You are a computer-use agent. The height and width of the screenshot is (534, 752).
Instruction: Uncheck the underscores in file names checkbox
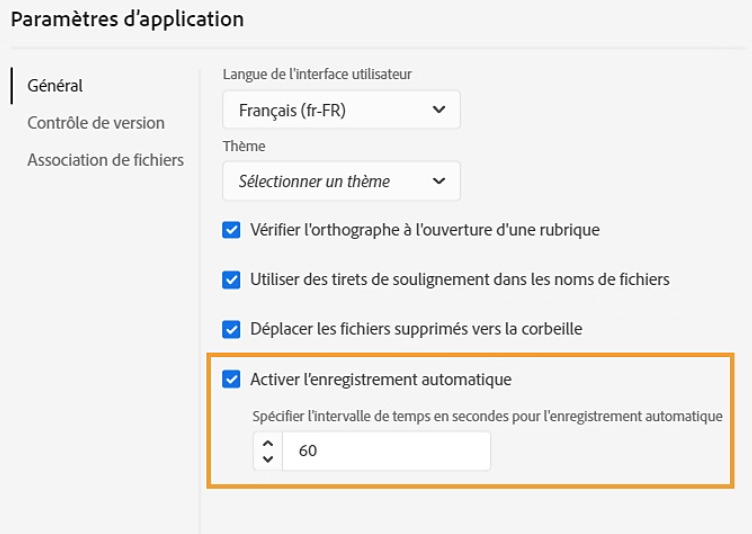click(232, 280)
